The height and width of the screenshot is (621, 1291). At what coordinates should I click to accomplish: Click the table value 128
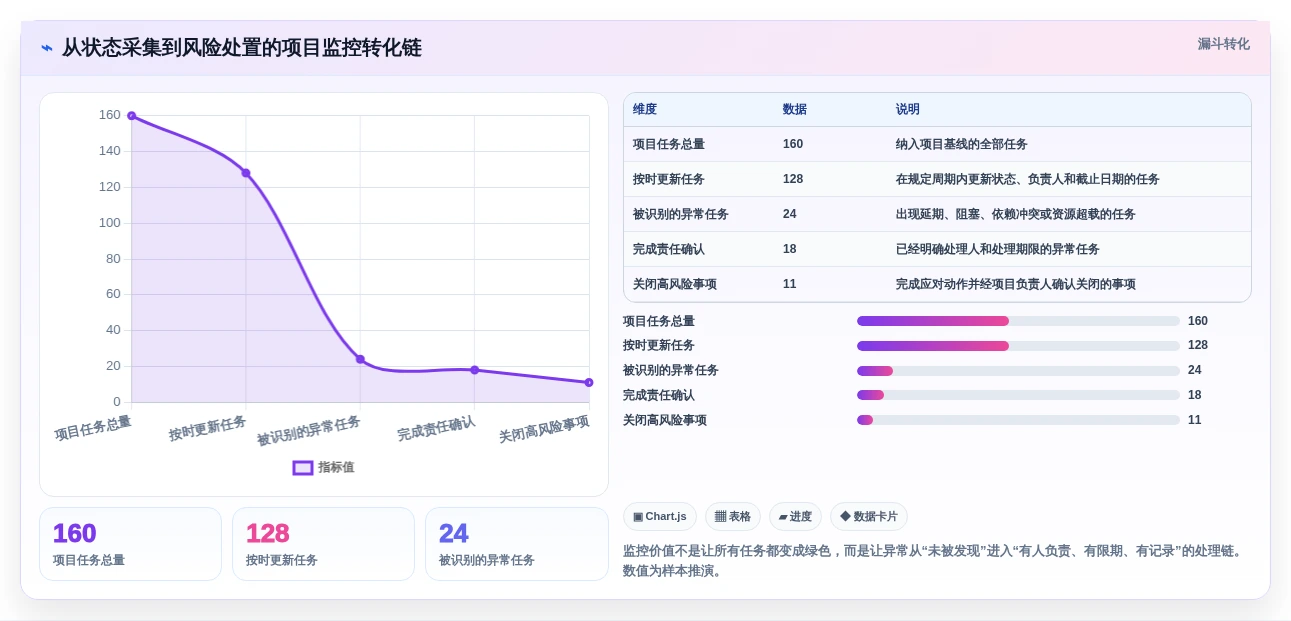793,179
